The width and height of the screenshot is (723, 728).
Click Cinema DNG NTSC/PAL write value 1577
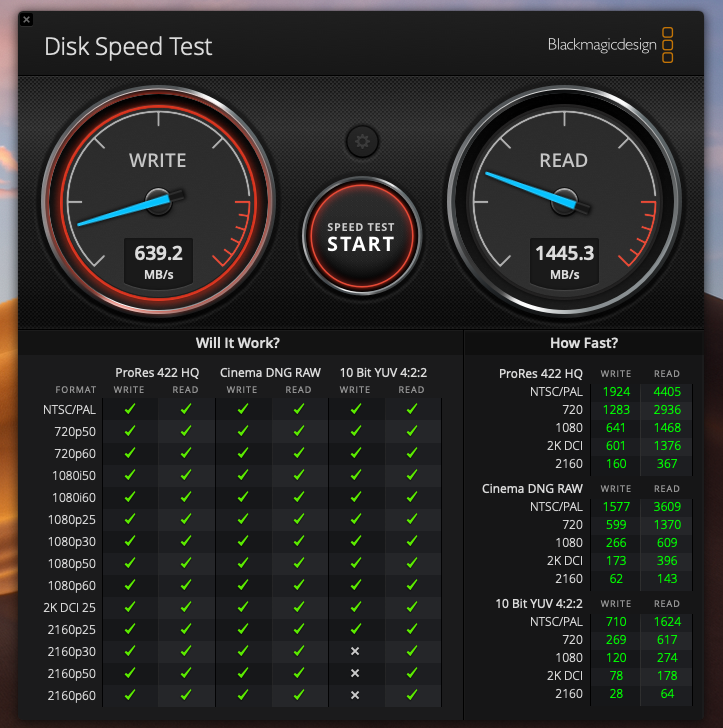click(x=616, y=507)
